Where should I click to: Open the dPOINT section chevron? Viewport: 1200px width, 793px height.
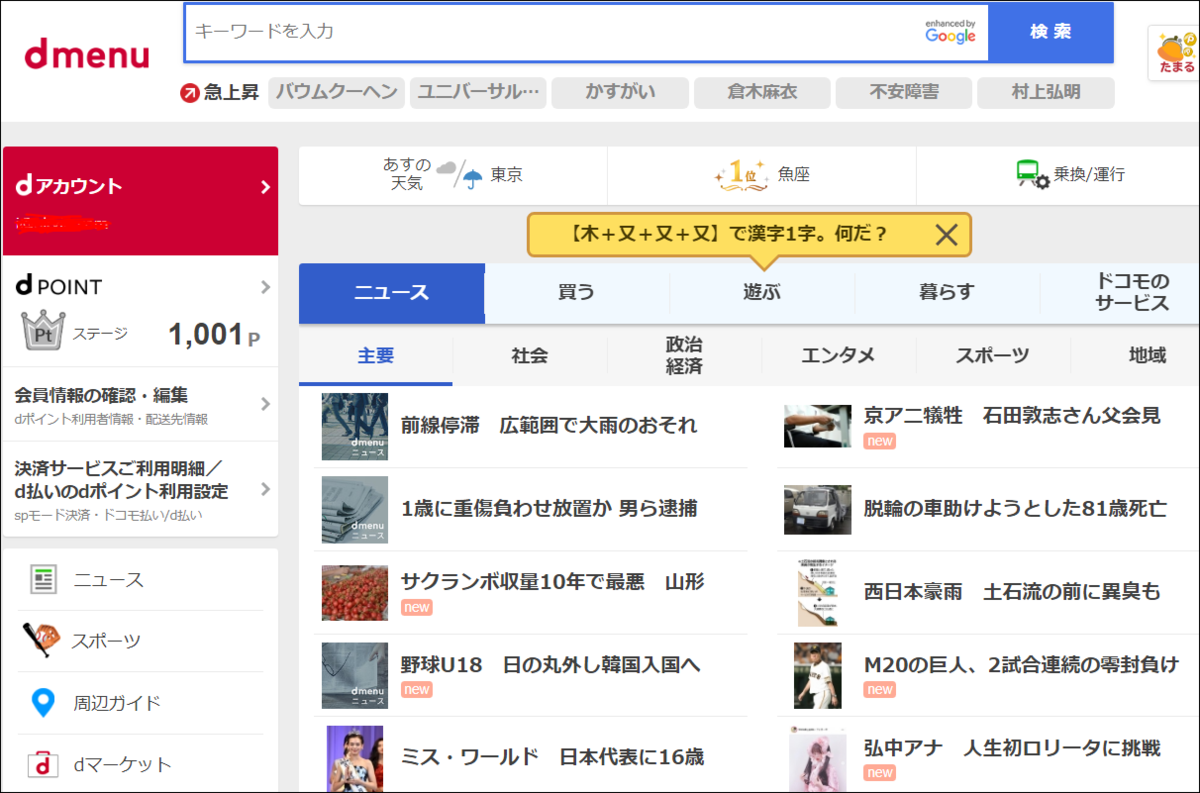point(265,287)
